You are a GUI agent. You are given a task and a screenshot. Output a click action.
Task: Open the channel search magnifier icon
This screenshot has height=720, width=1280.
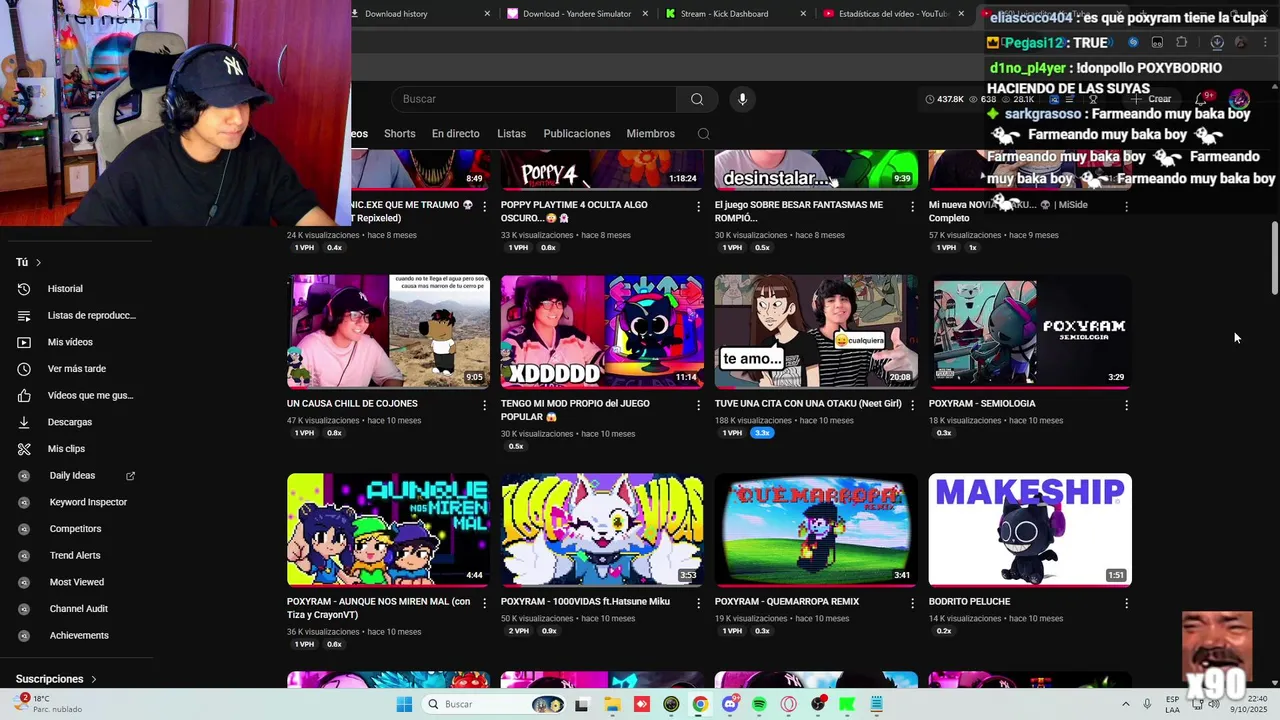point(703,134)
